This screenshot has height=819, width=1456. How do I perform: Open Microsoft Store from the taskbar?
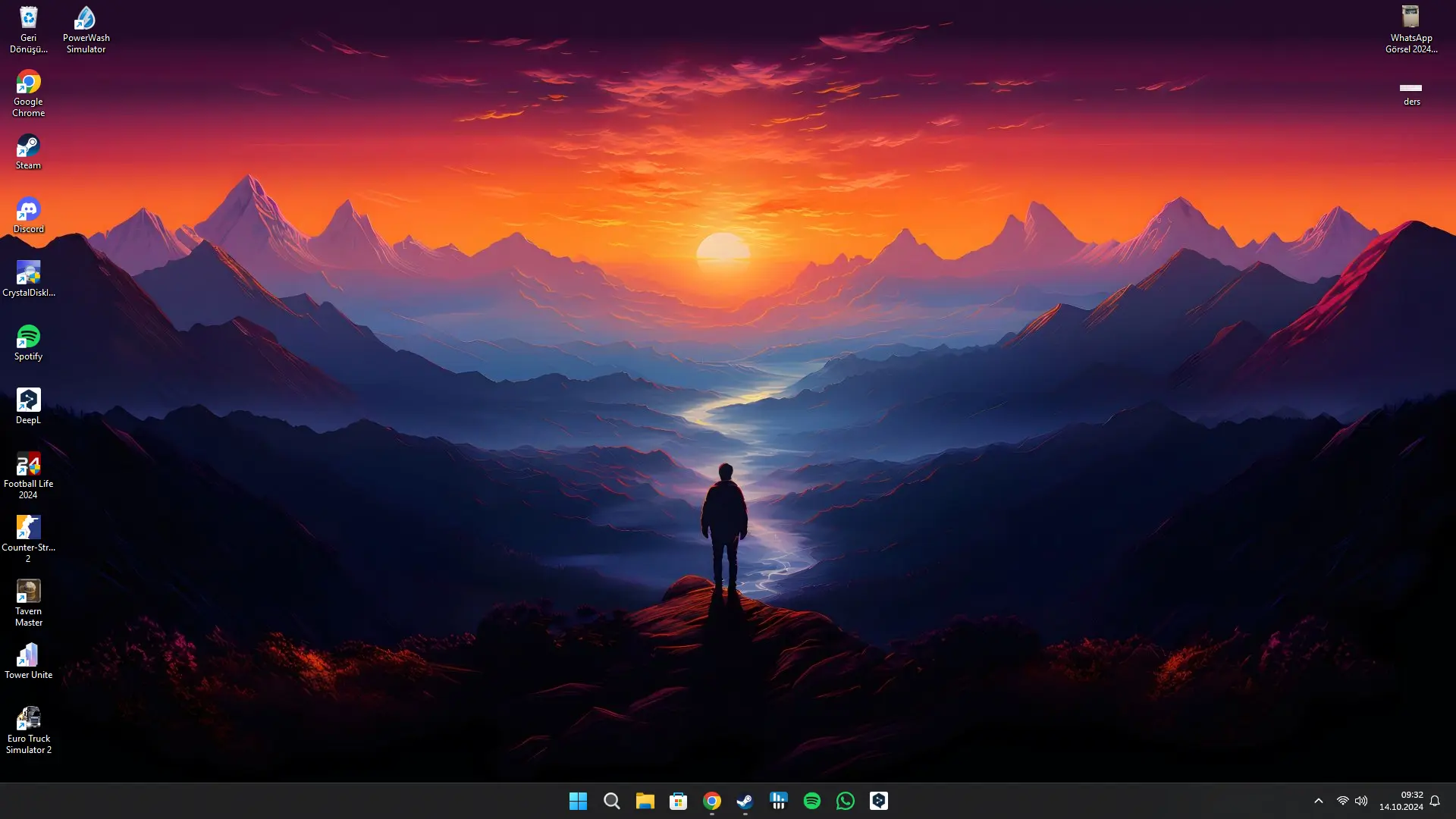pyautogui.click(x=678, y=801)
